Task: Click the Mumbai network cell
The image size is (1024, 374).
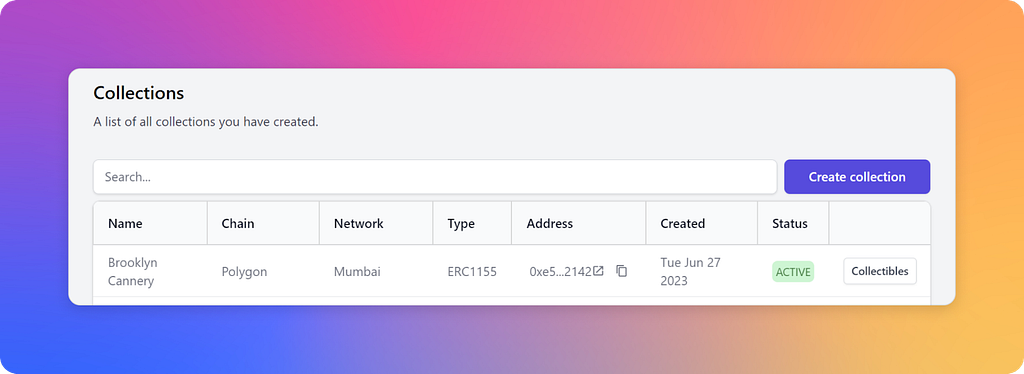Action: 356,272
